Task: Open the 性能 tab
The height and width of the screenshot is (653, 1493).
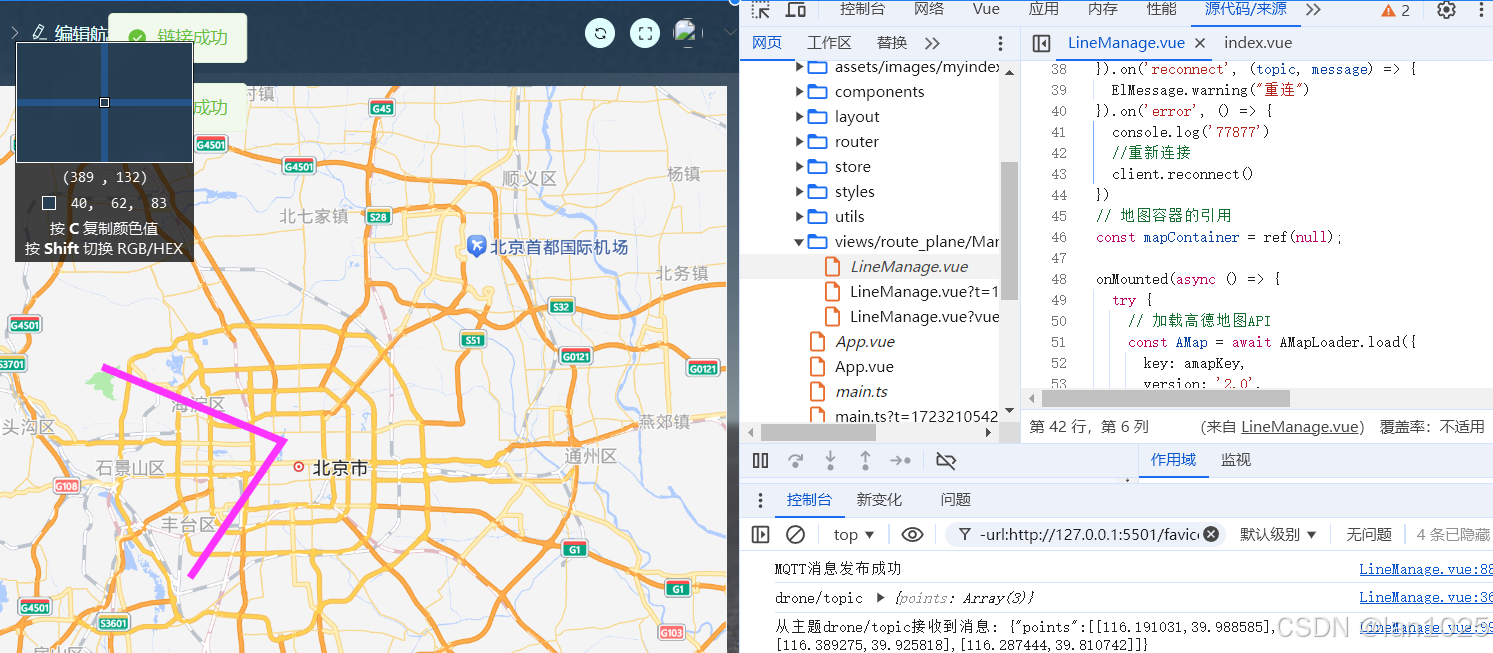Action: point(1161,9)
